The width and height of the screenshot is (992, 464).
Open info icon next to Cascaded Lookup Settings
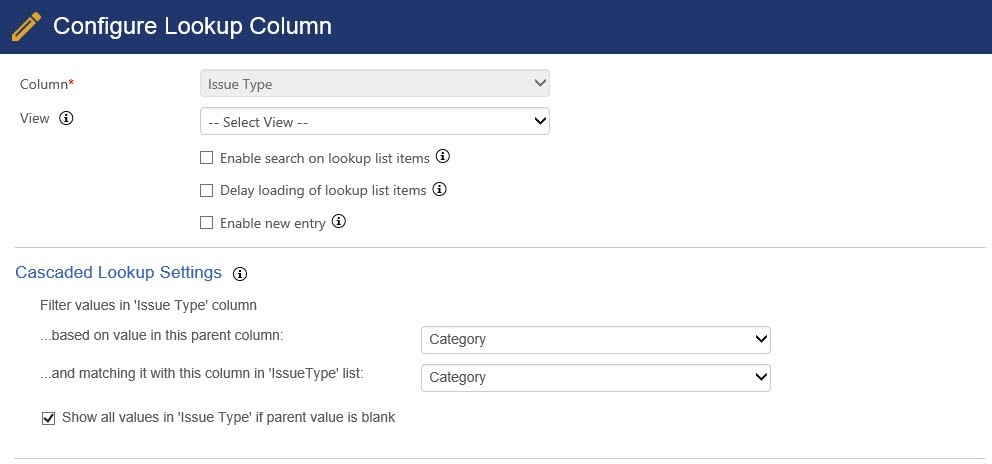pyautogui.click(x=240, y=274)
